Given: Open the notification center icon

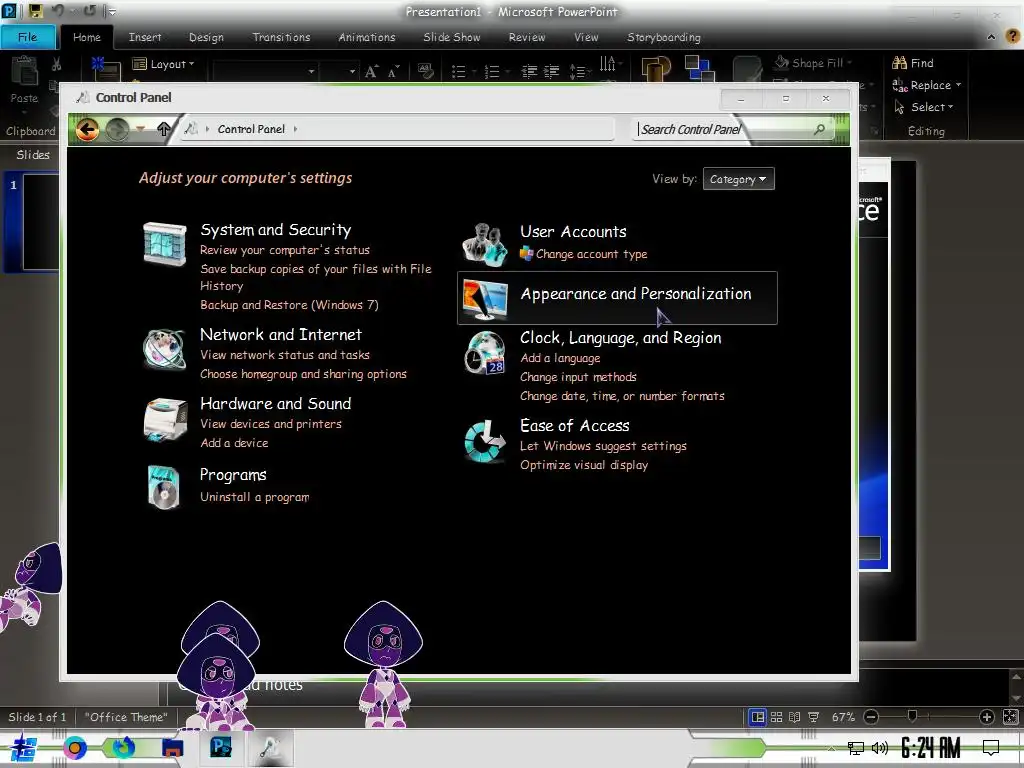Looking at the screenshot, I should [991, 748].
